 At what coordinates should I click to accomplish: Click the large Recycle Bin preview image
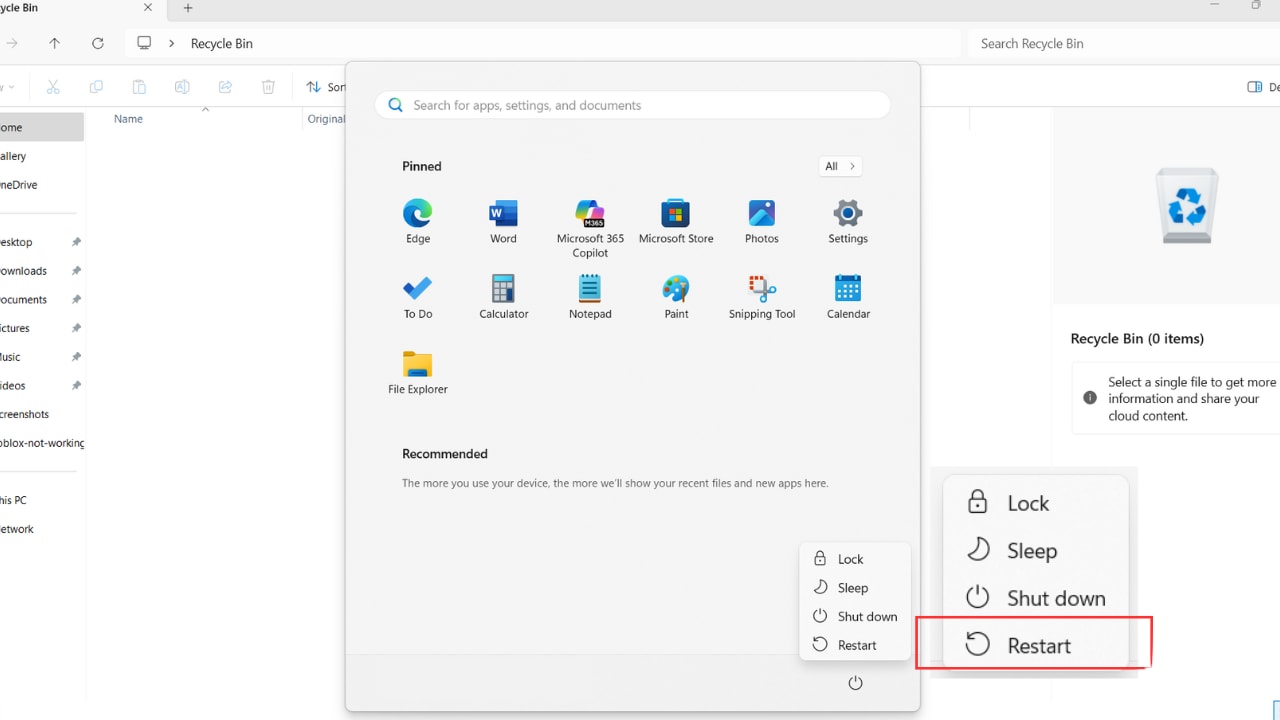1187,205
